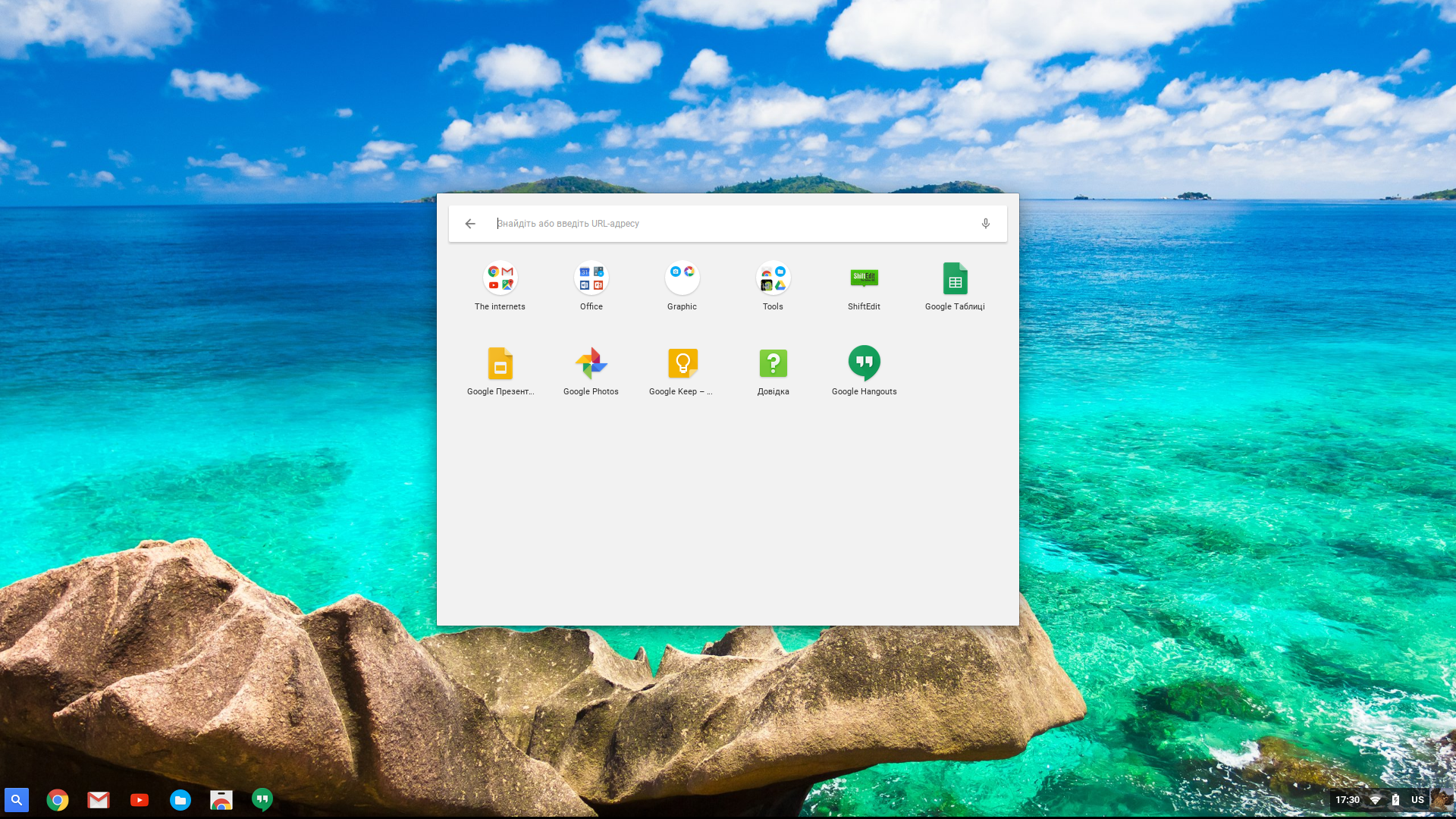The height and width of the screenshot is (819, 1456).
Task: Click the back arrow in launcher
Action: (x=470, y=224)
